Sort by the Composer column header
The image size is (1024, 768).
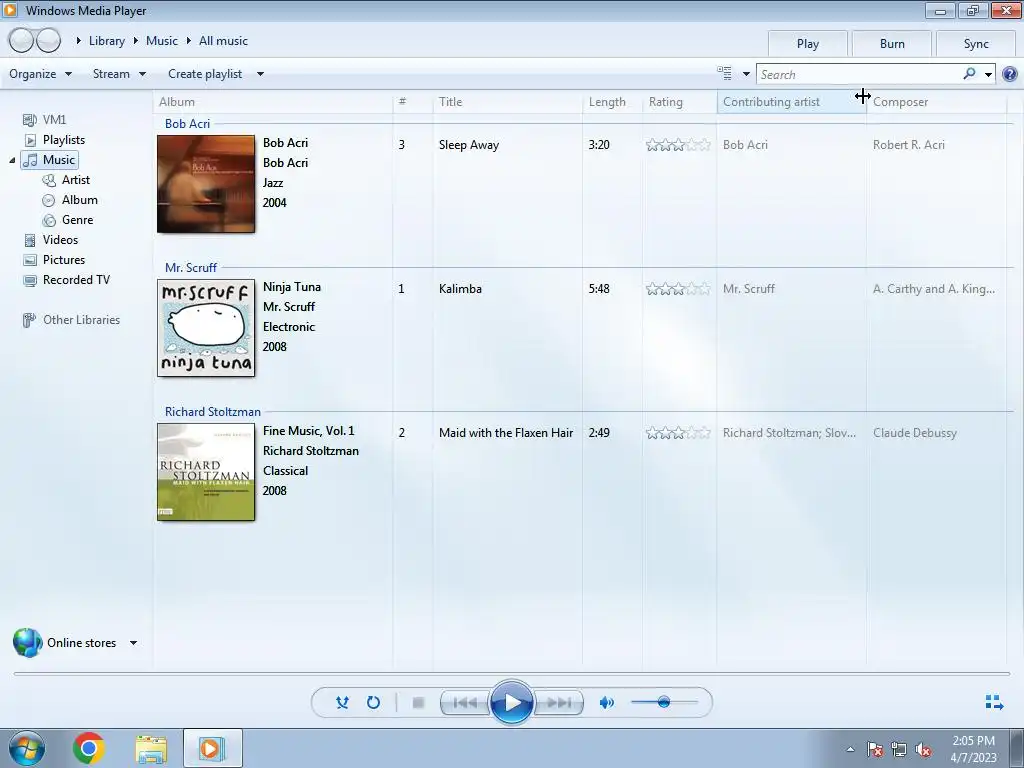(937, 102)
